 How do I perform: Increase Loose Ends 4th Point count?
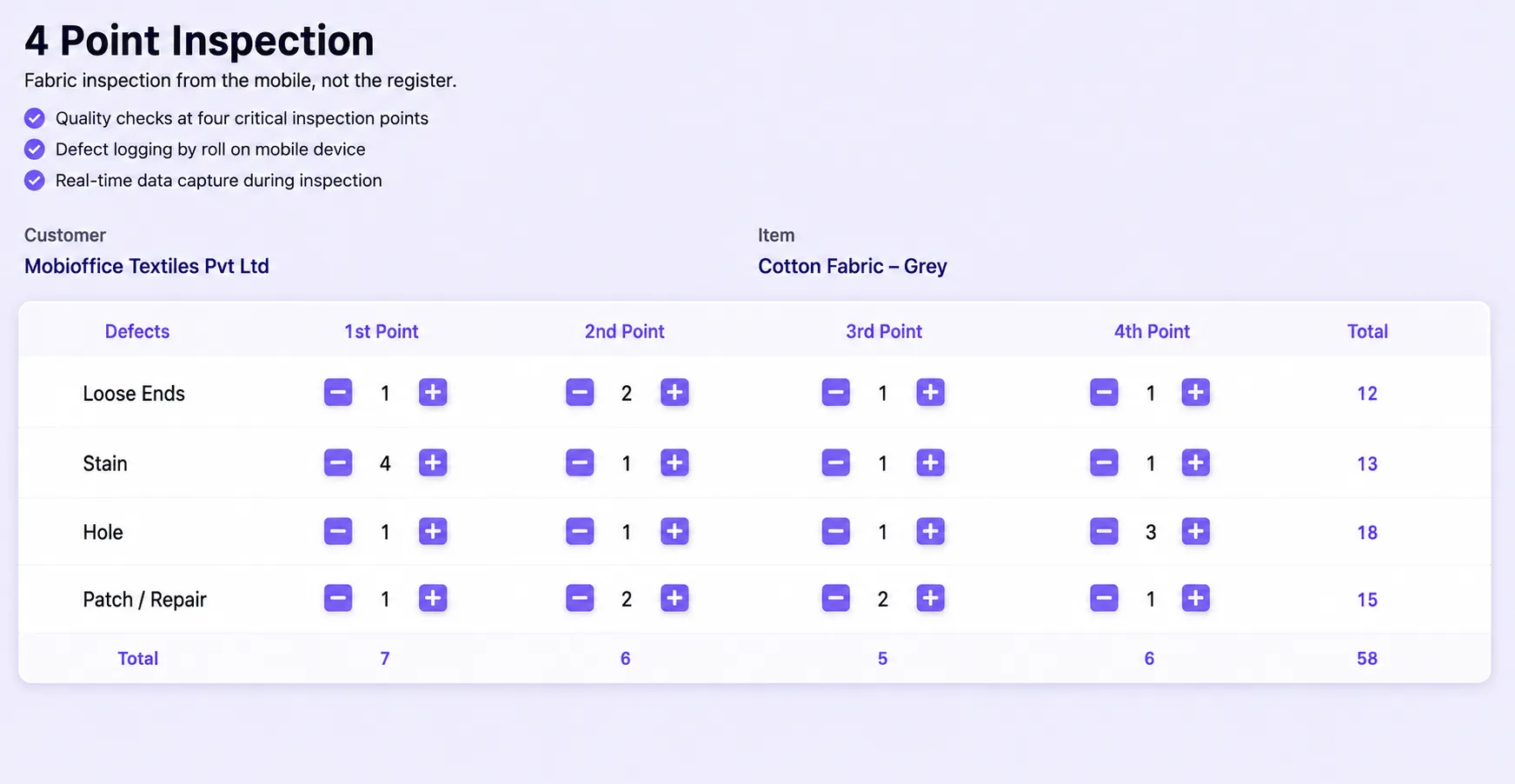click(1196, 393)
